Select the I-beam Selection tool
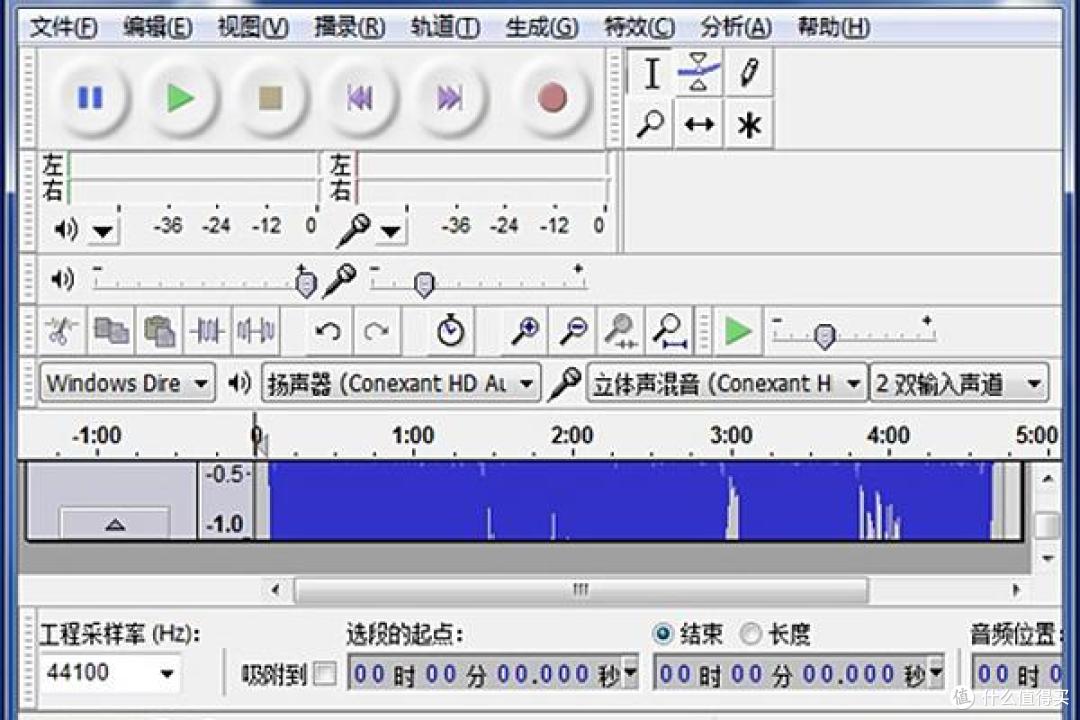Screen dimensions: 1080x720 (x=651, y=73)
